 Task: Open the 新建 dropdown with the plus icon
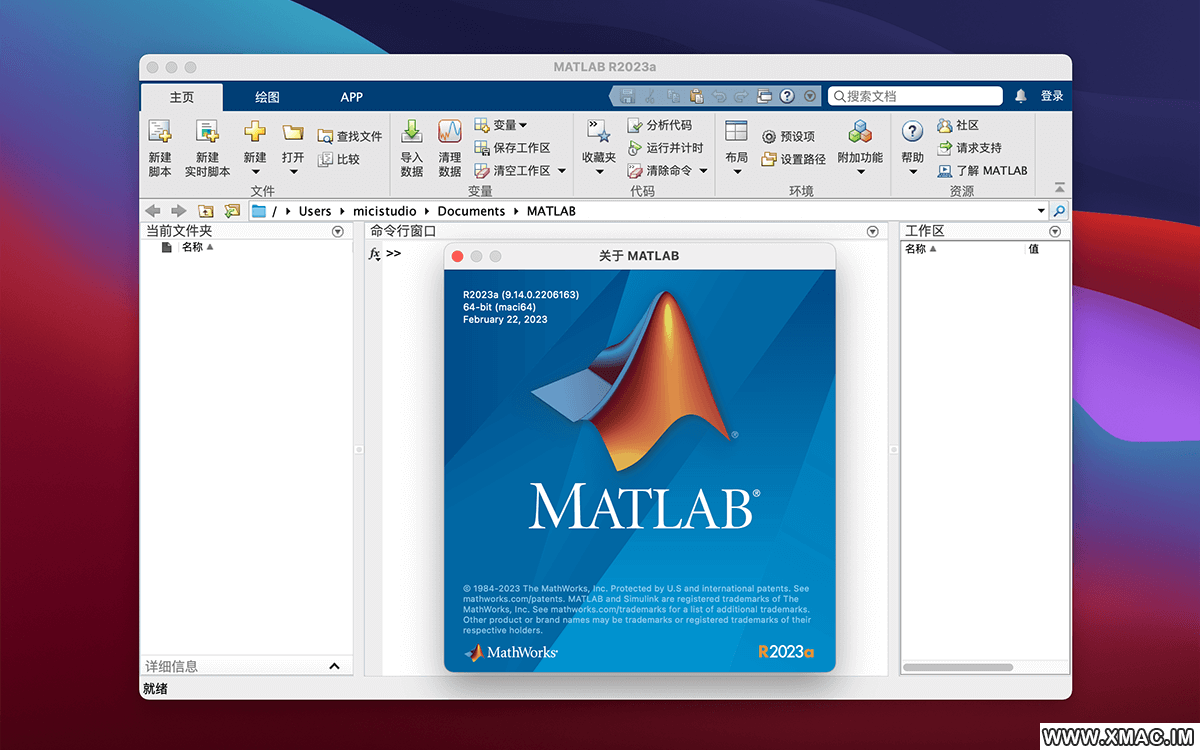point(255,147)
